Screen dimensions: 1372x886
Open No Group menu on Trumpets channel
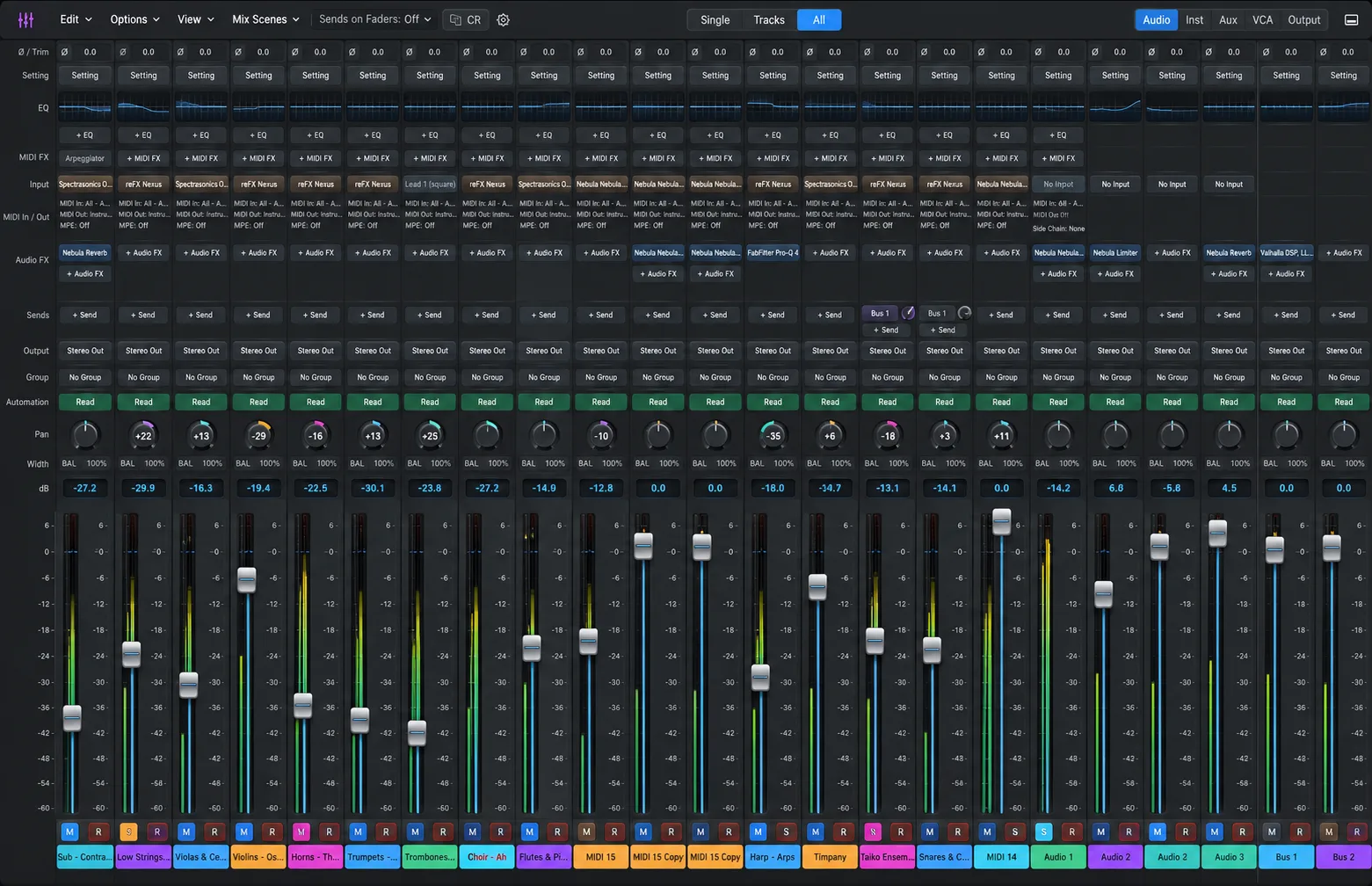(x=373, y=377)
